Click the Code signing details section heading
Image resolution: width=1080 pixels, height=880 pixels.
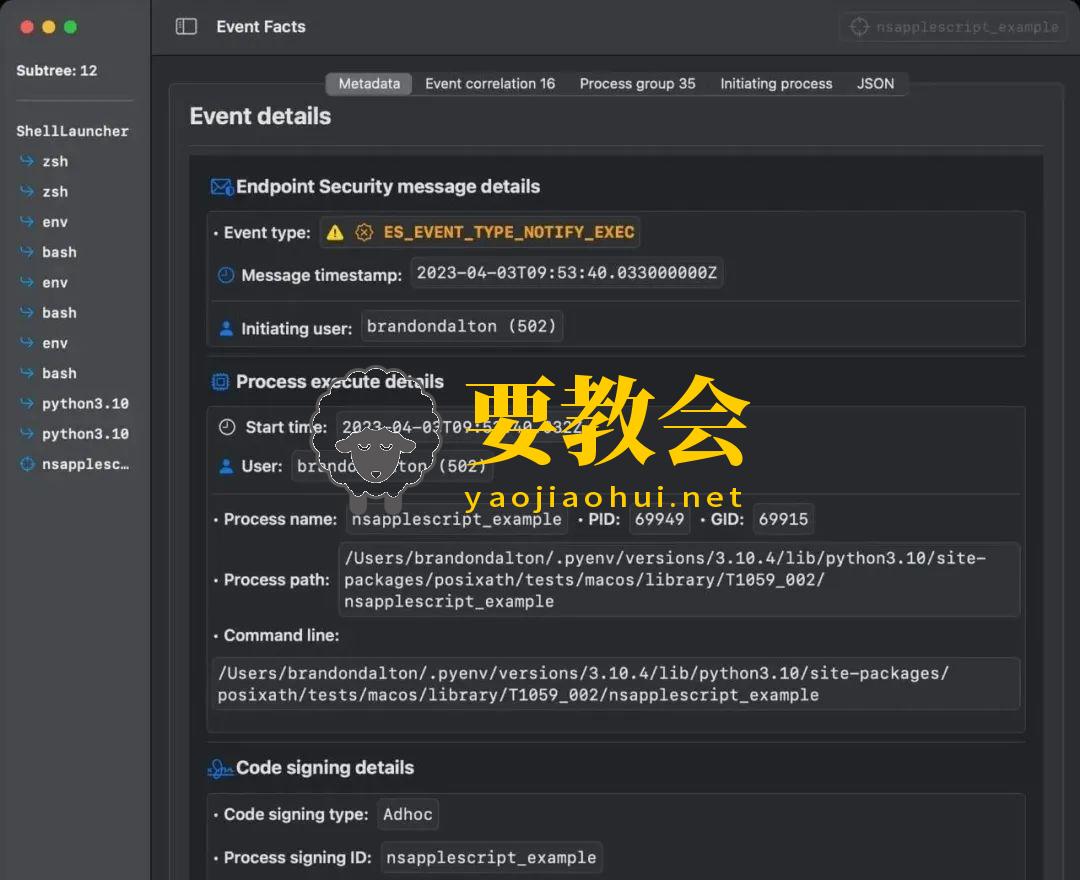(325, 768)
